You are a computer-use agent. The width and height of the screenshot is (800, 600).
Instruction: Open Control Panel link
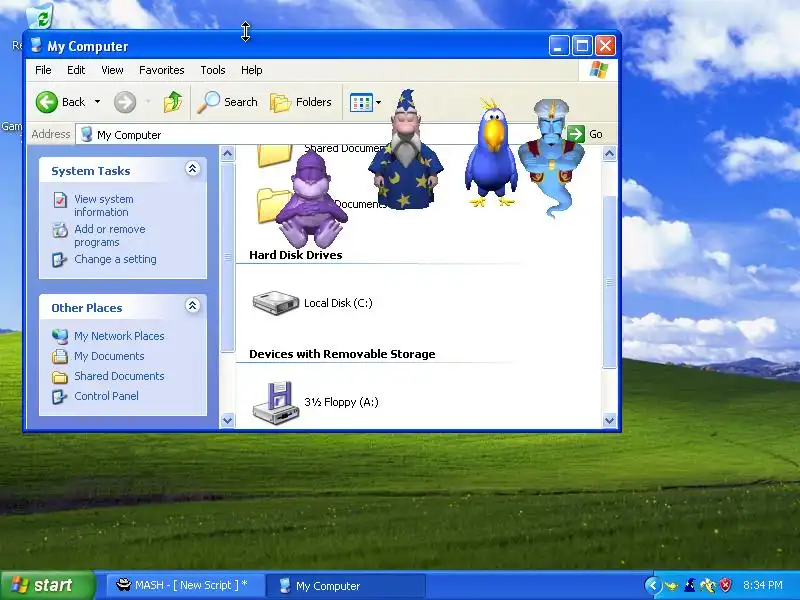click(106, 396)
